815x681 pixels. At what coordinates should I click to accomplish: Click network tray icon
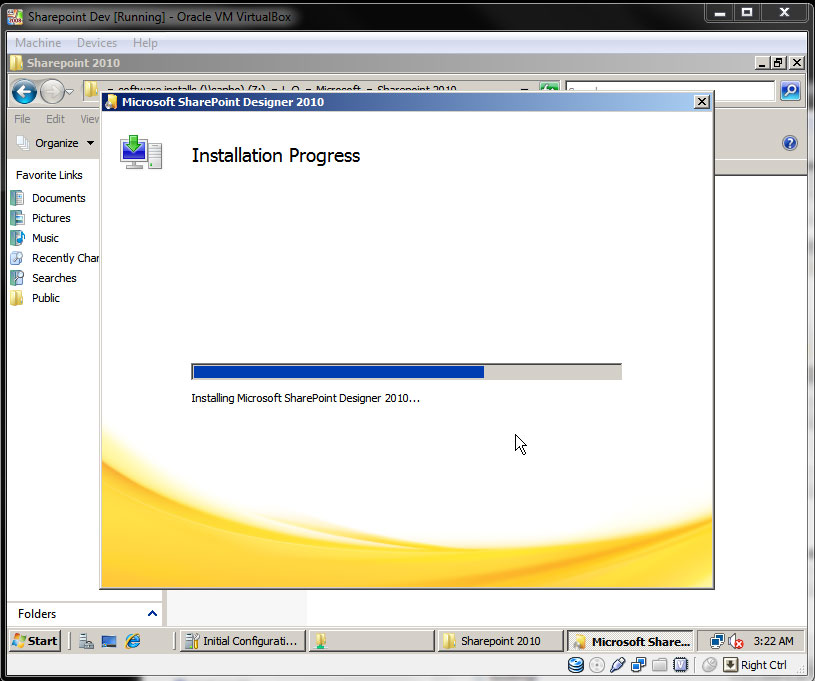[717, 641]
